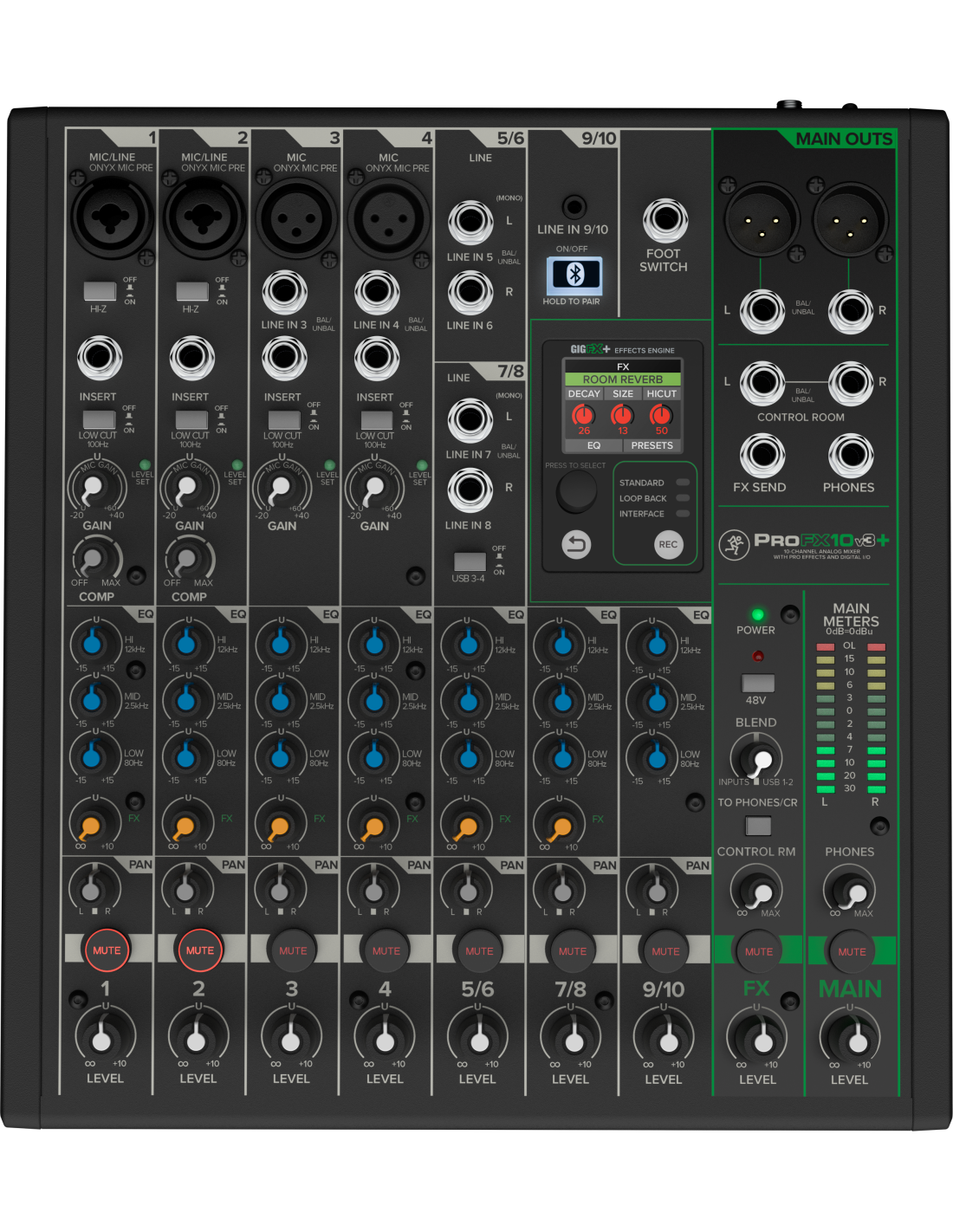Click the FOOT SWITCH jack

665,220
